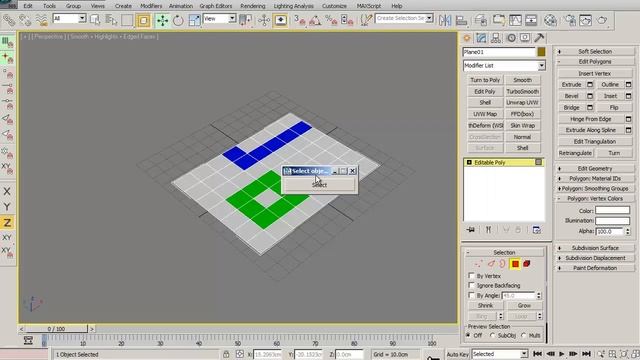Expand the Edit Geometry rollout
This screenshot has width=640, height=360.
click(595, 169)
